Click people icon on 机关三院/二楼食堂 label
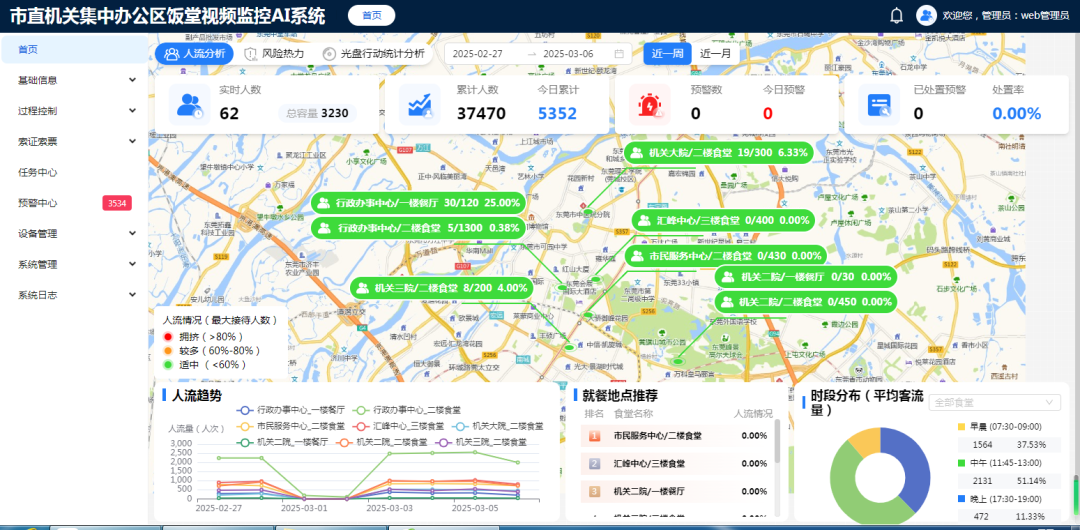The width and height of the screenshot is (1080, 530). [x=362, y=288]
